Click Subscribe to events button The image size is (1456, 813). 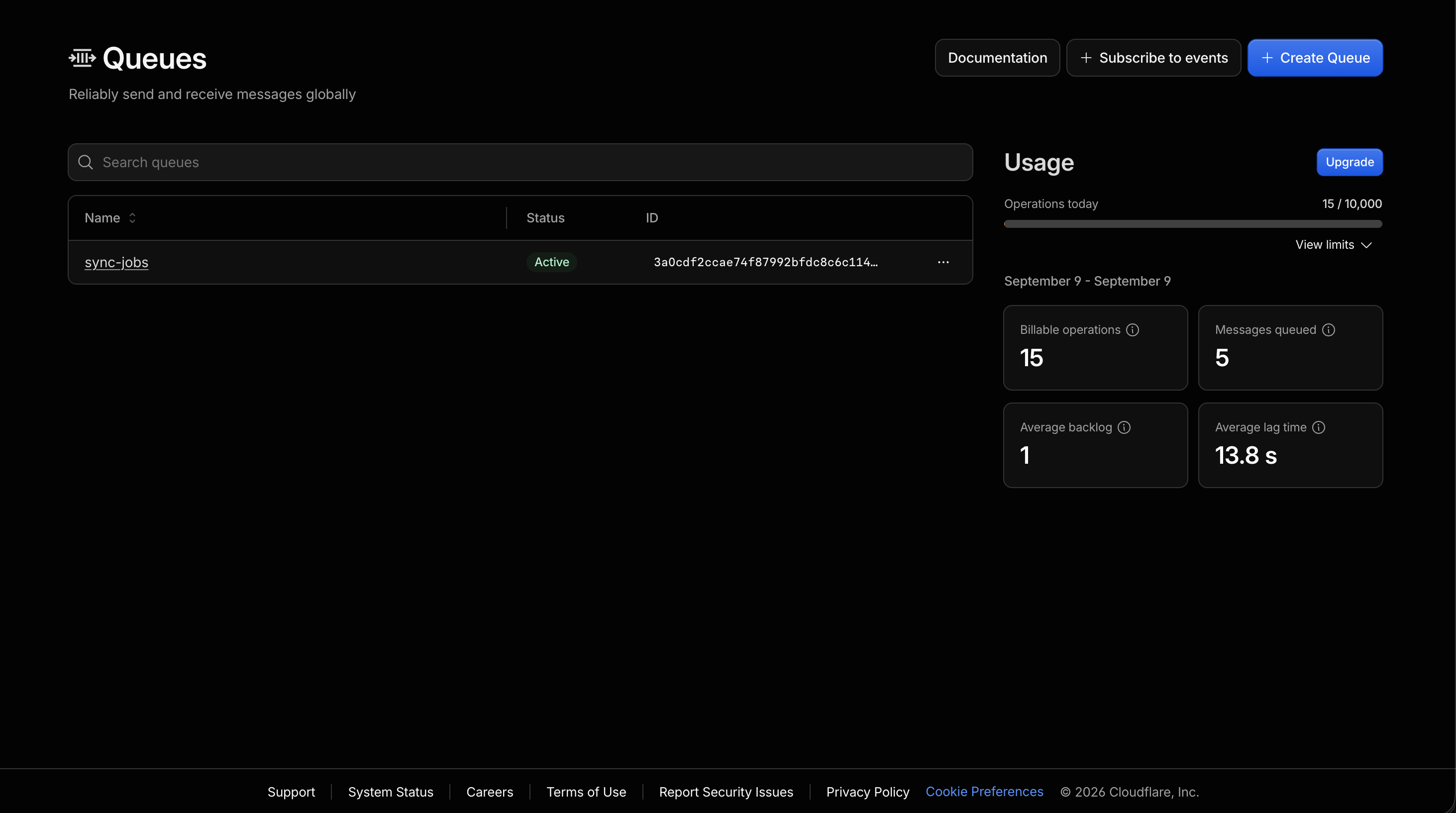click(1153, 58)
